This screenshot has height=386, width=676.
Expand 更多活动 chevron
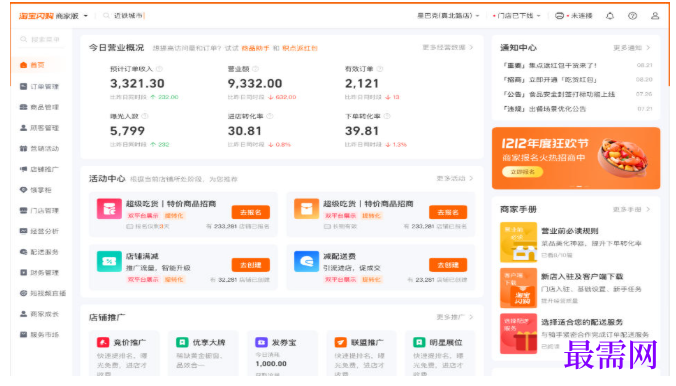point(471,179)
